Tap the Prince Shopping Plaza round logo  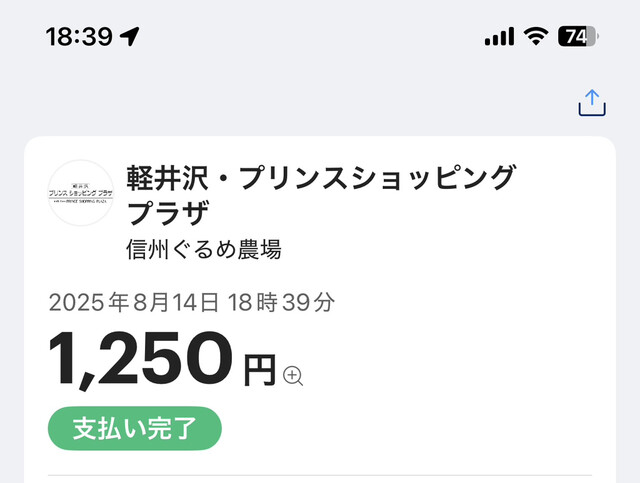(81, 193)
